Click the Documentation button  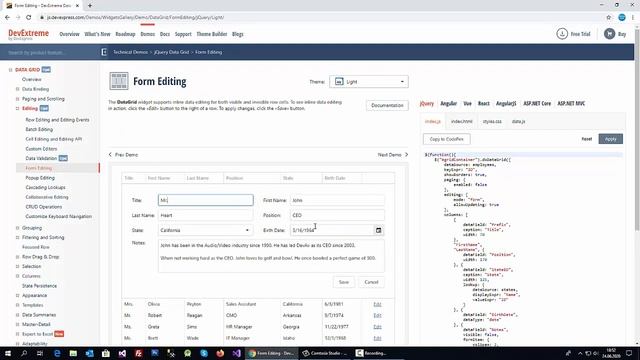point(387,105)
